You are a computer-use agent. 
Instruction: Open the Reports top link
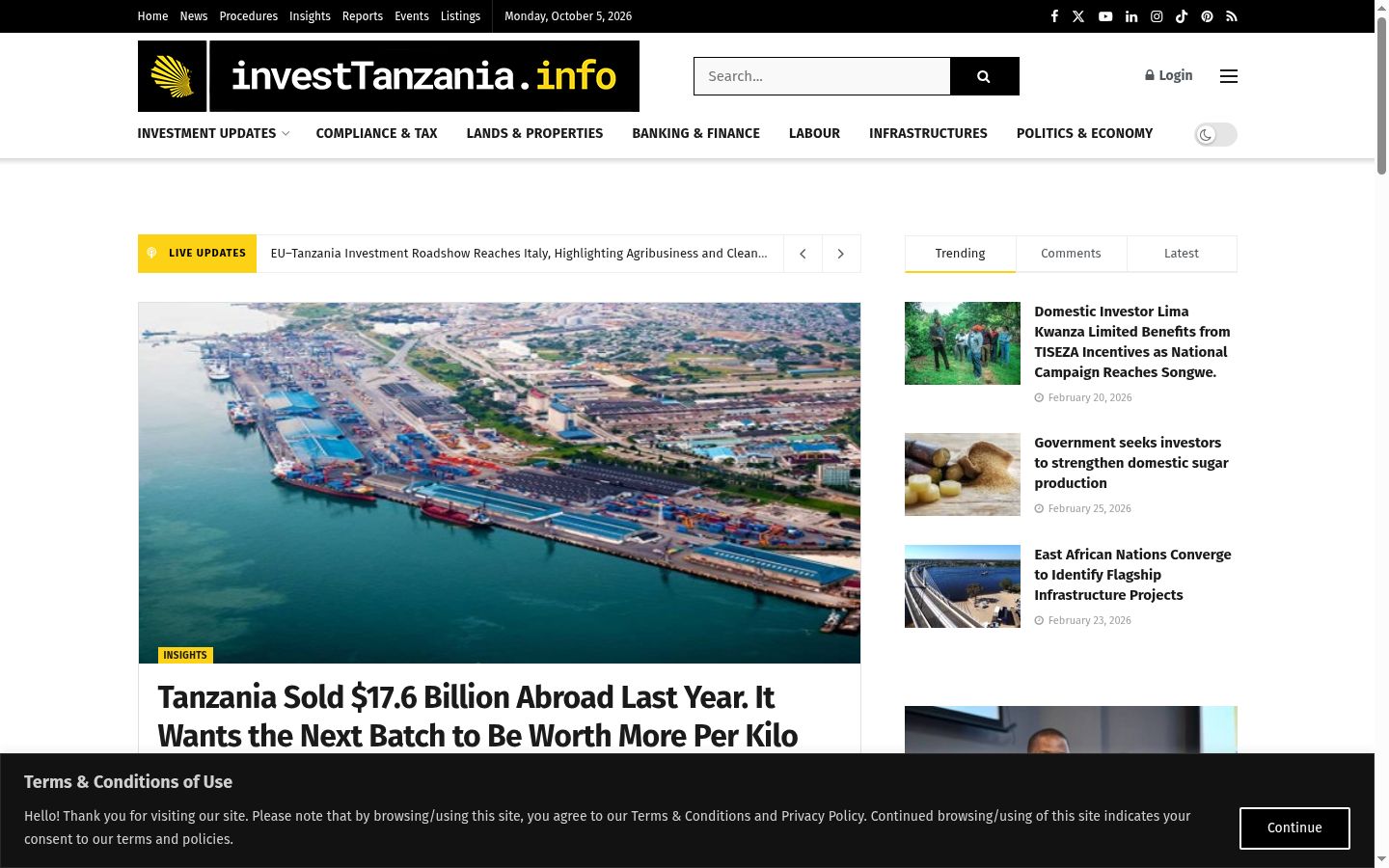(363, 16)
